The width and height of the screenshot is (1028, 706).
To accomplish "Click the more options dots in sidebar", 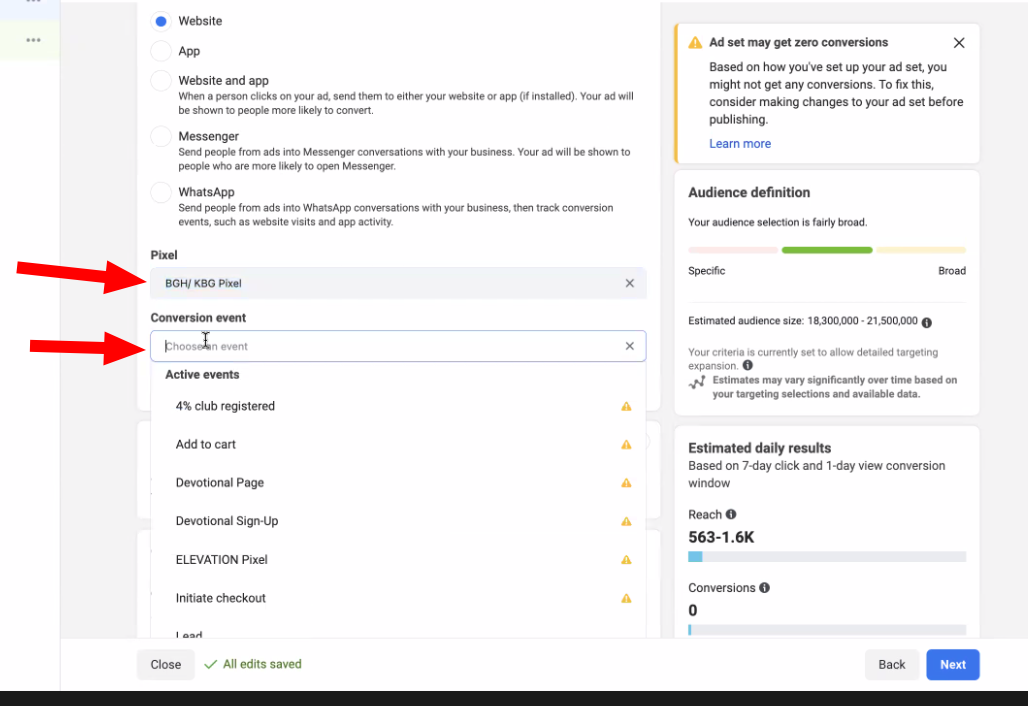I will coord(33,40).
